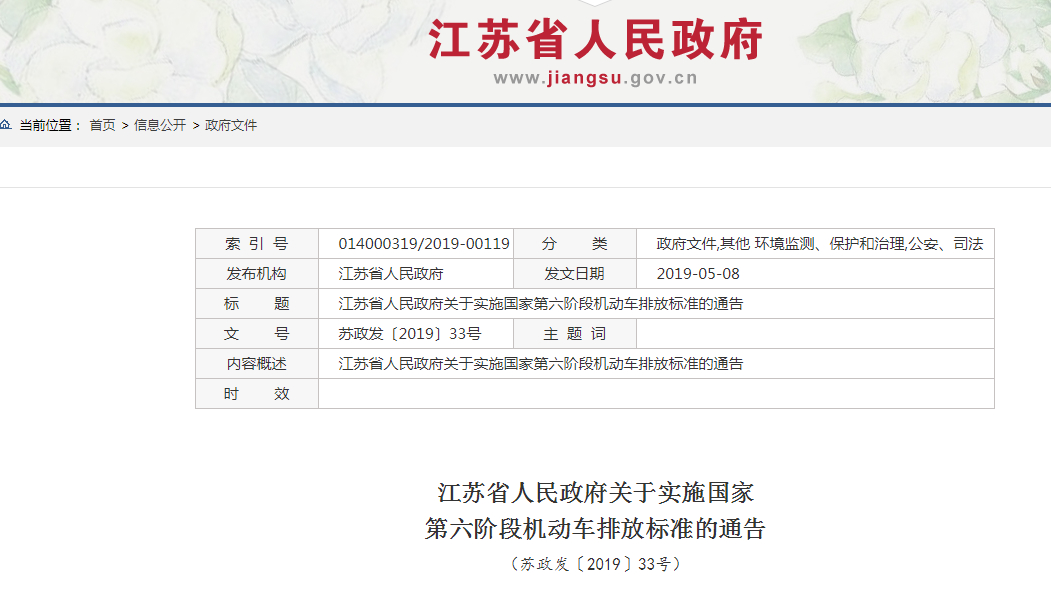The width and height of the screenshot is (1051, 597).
Task: Click the document number under the main heading
Action: point(595,564)
